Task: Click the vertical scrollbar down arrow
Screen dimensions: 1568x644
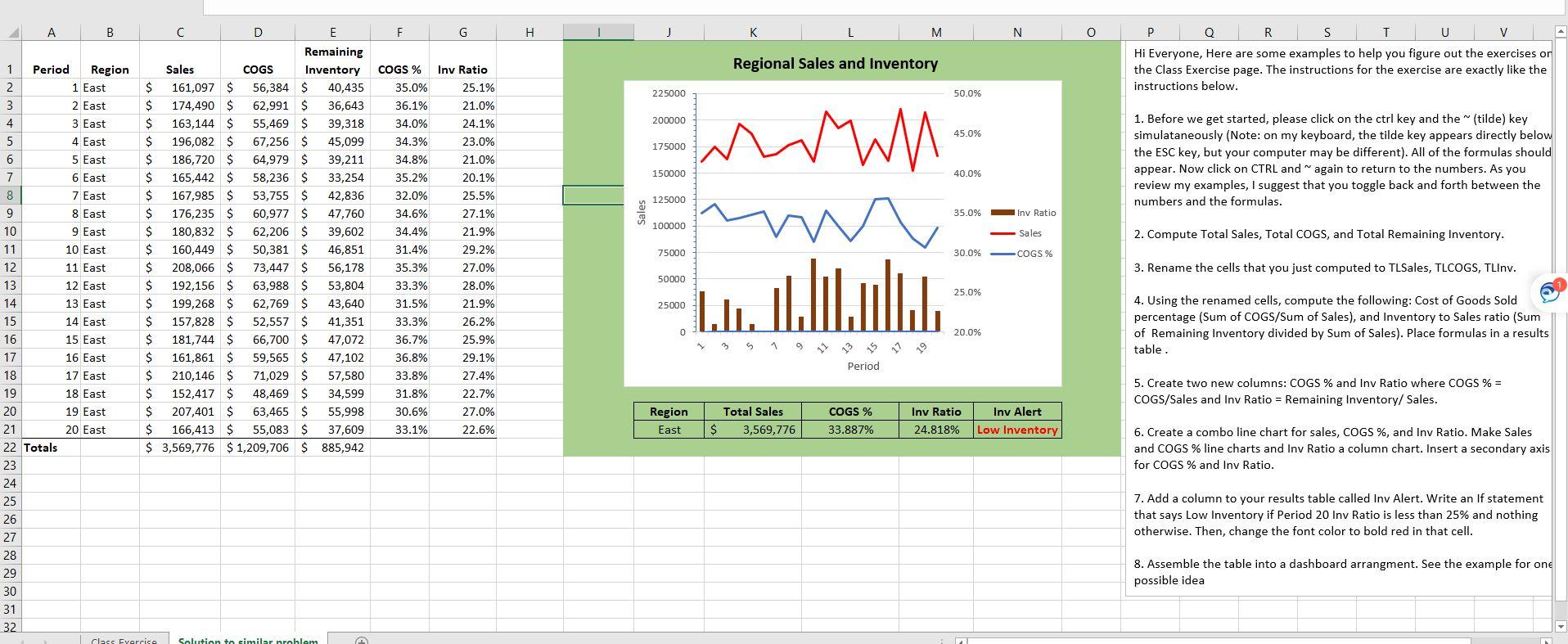Action: (x=1561, y=626)
